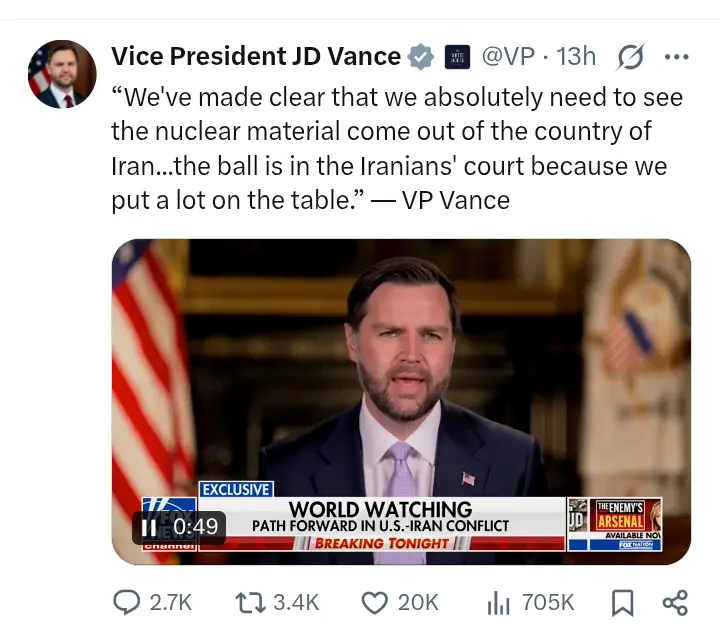Click the Vice President JD Vance display name
This screenshot has width=720, height=634.
click(x=255, y=56)
